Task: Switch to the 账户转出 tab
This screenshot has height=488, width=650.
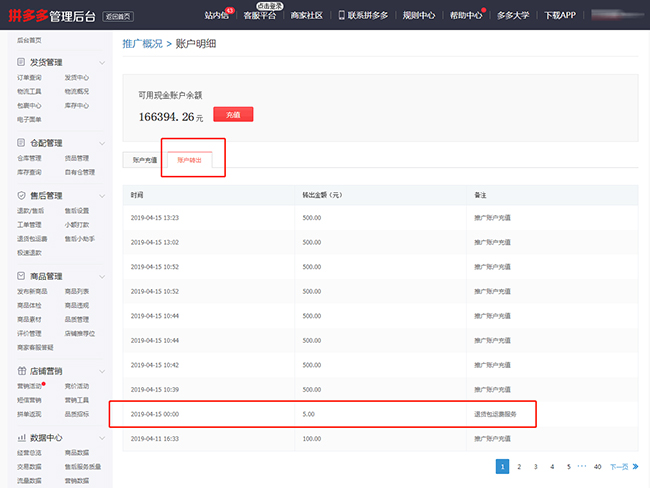Action: (189, 160)
